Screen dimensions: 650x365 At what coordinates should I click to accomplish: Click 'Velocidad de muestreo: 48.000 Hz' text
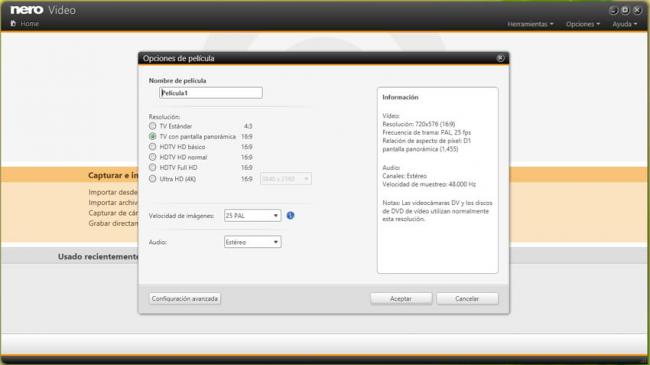pyautogui.click(x=429, y=184)
